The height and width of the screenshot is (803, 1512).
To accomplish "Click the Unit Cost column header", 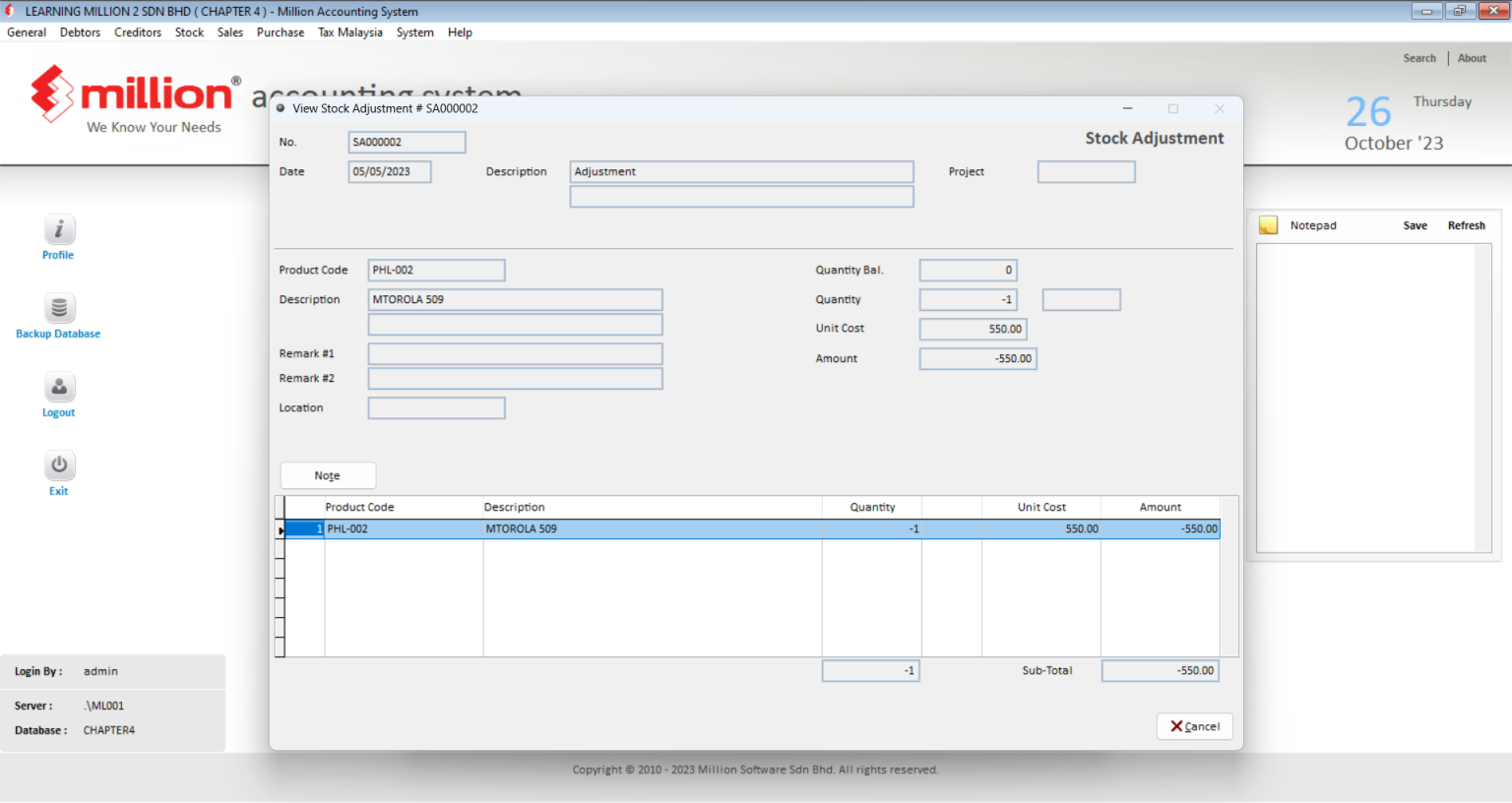I will [x=1041, y=508].
